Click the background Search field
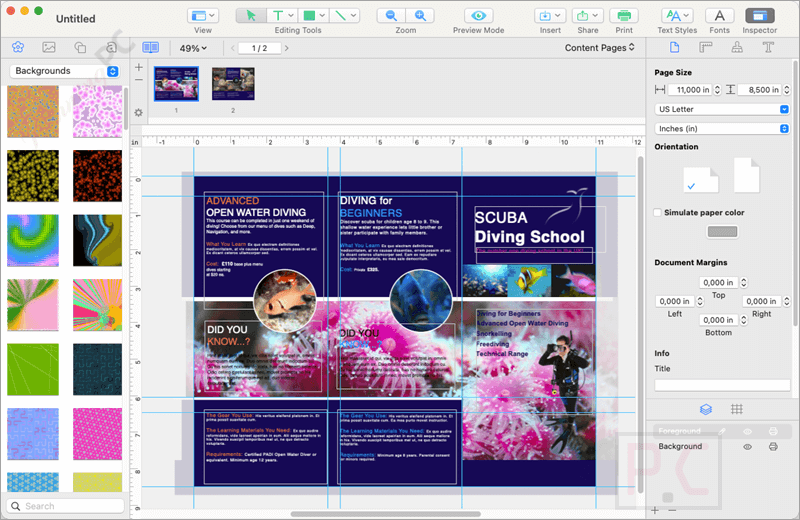Viewport: 800px width, 520px height. (x=65, y=506)
